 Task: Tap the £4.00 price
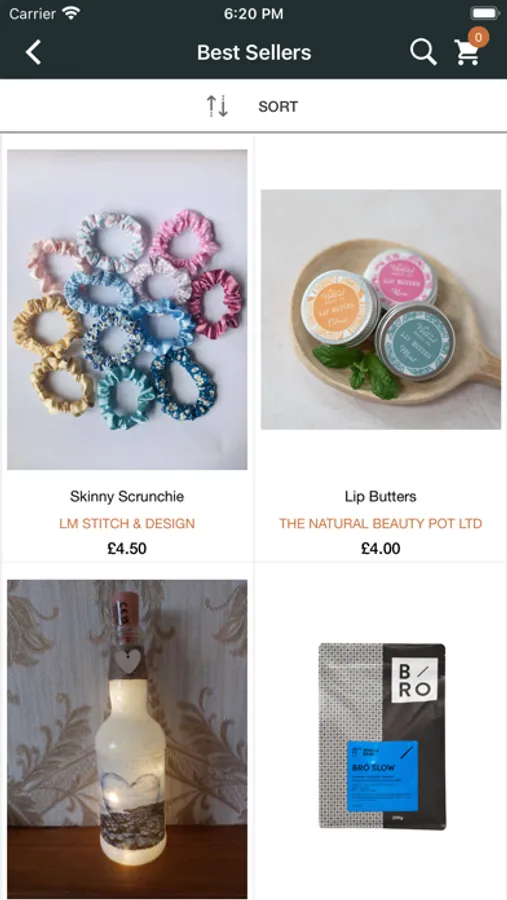[381, 549]
